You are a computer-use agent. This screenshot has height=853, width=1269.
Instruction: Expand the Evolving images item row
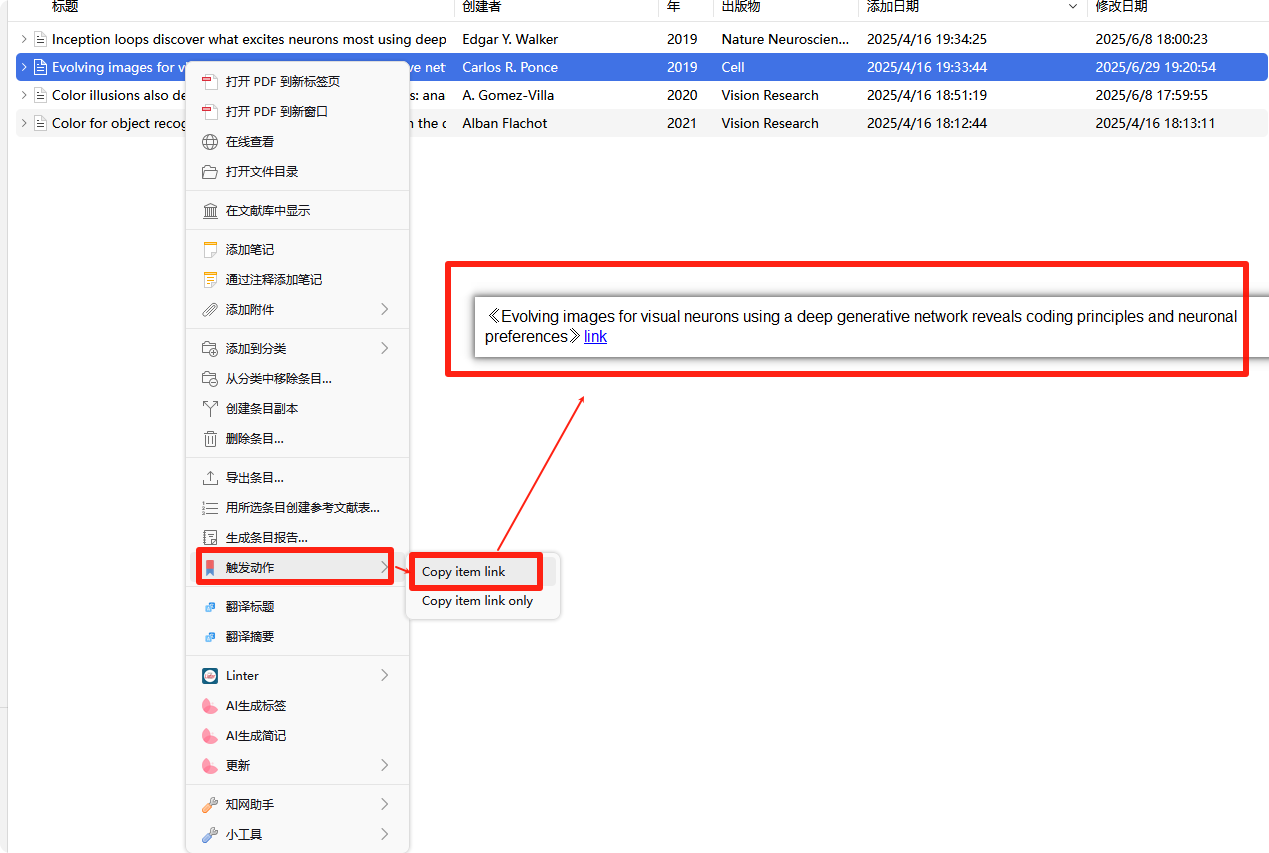click(x=24, y=68)
